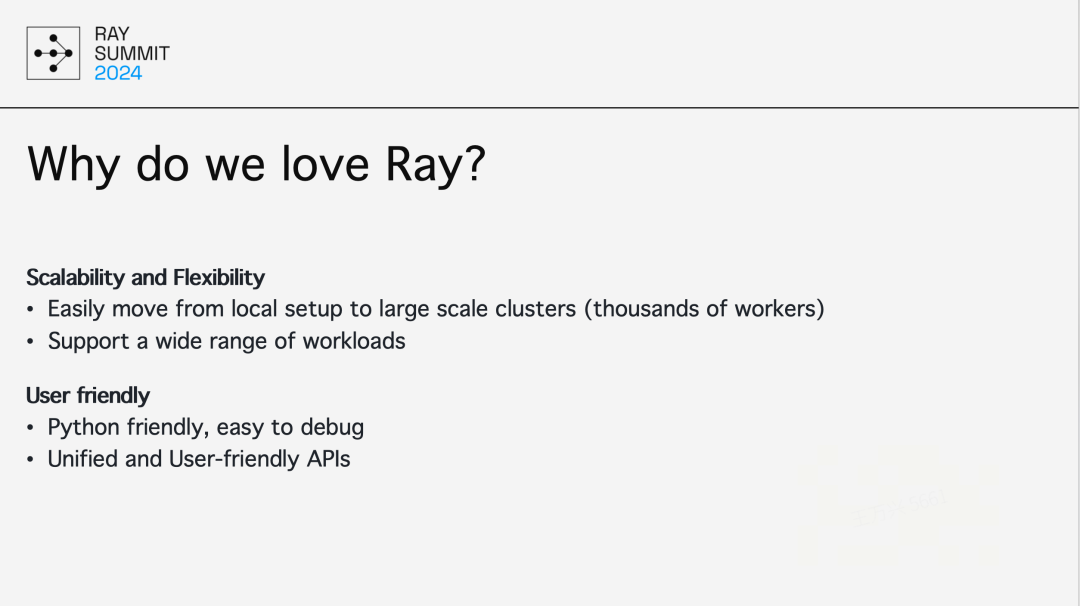The width and height of the screenshot is (1080, 606).
Task: Select "Support a wide range of workloads" bullet
Action: tap(226, 341)
